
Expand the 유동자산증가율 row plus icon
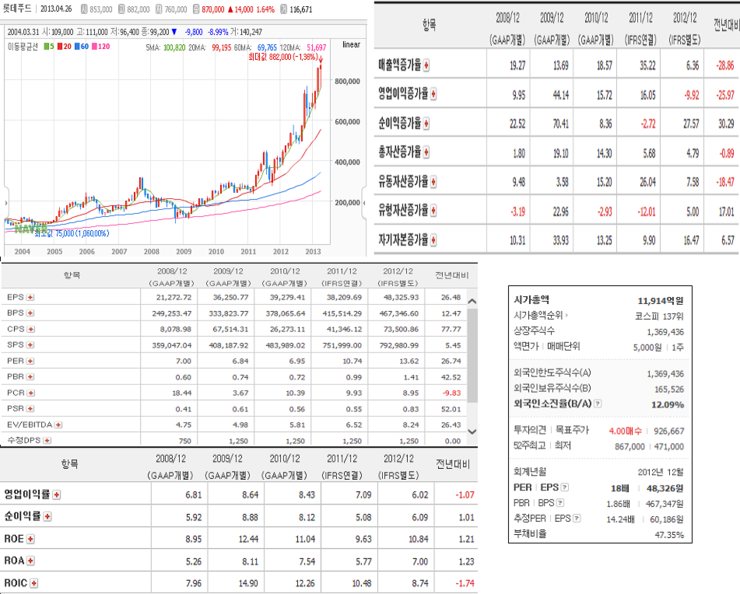(433, 182)
